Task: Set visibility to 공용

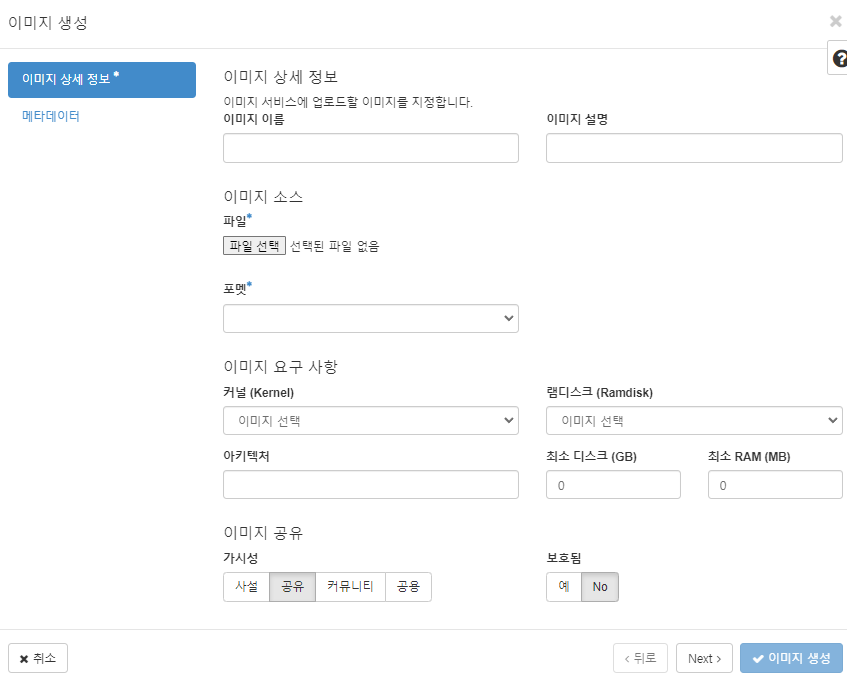Action: [408, 587]
